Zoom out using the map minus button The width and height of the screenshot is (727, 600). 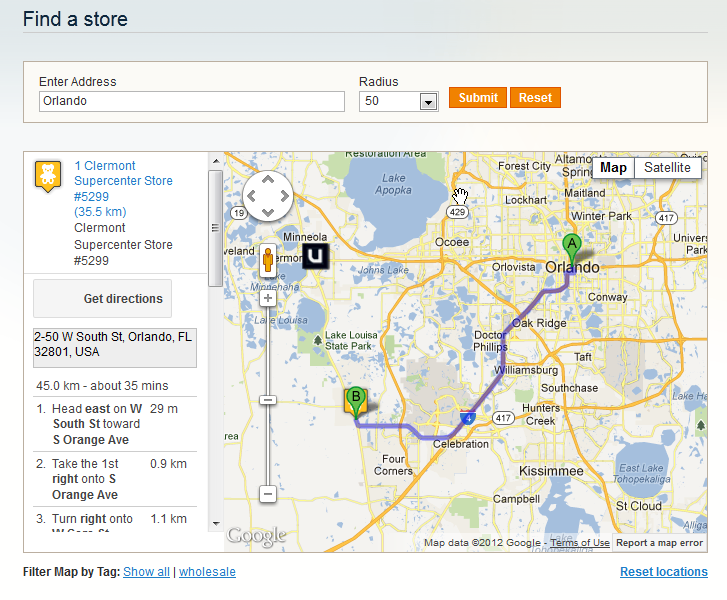point(268,494)
